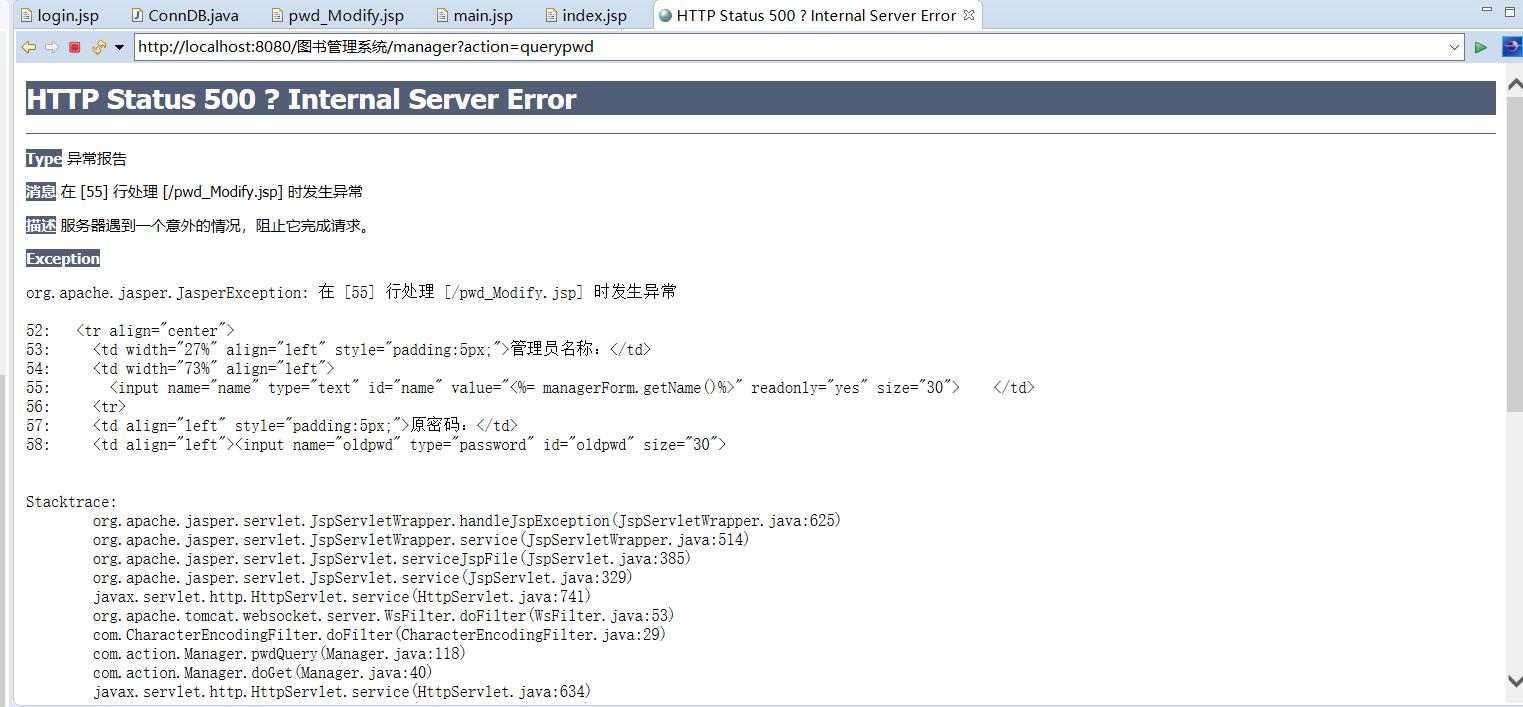
Task: Click the JspServletWrapper.service stack line
Action: (x=421, y=540)
